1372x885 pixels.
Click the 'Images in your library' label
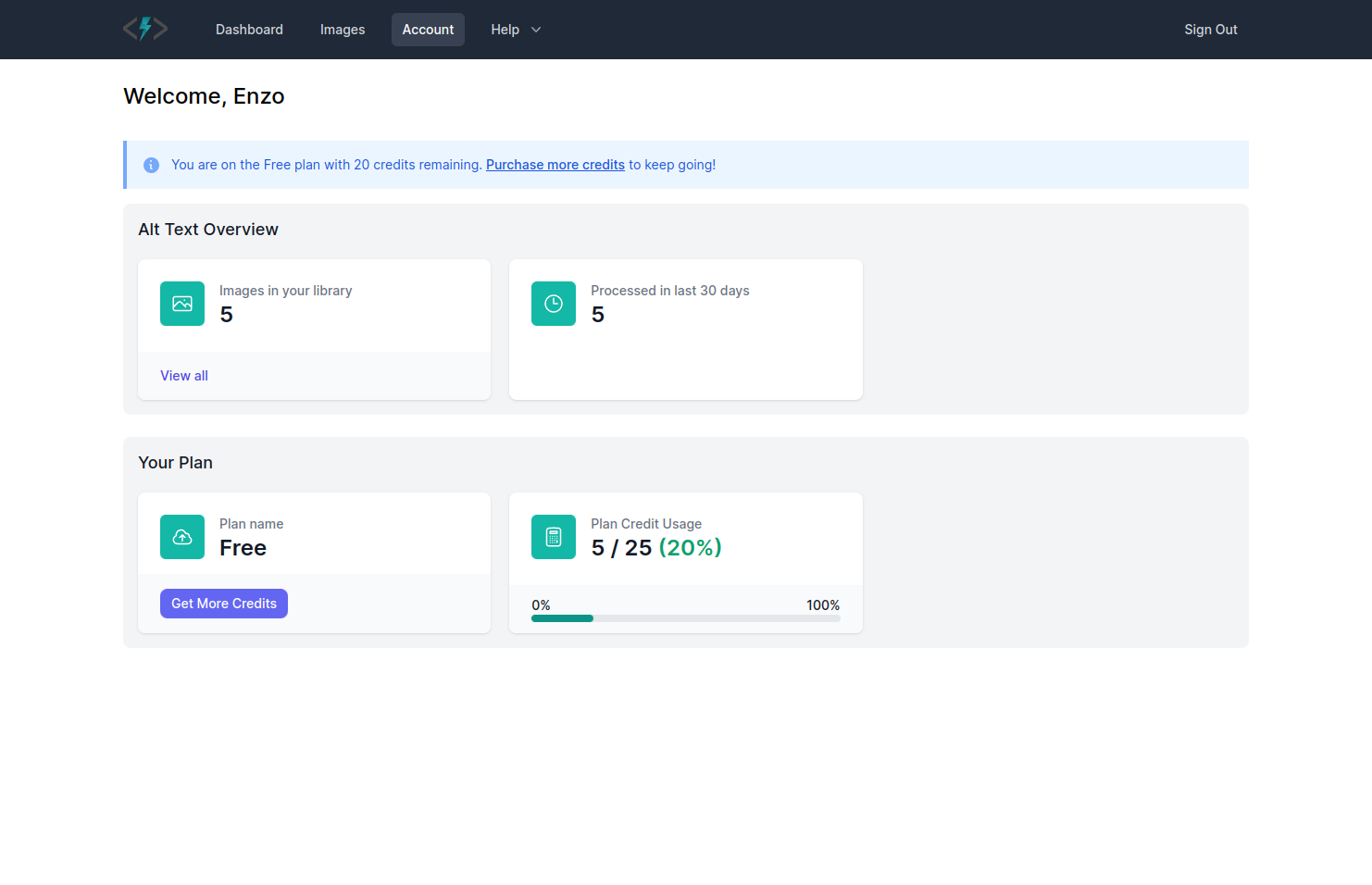tap(286, 291)
